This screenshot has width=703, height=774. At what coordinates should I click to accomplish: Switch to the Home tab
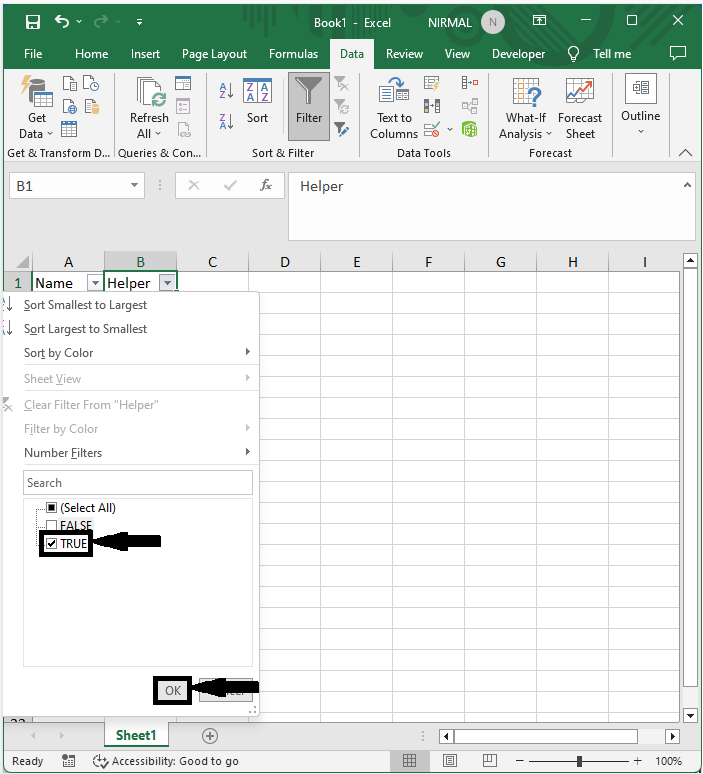tap(91, 54)
